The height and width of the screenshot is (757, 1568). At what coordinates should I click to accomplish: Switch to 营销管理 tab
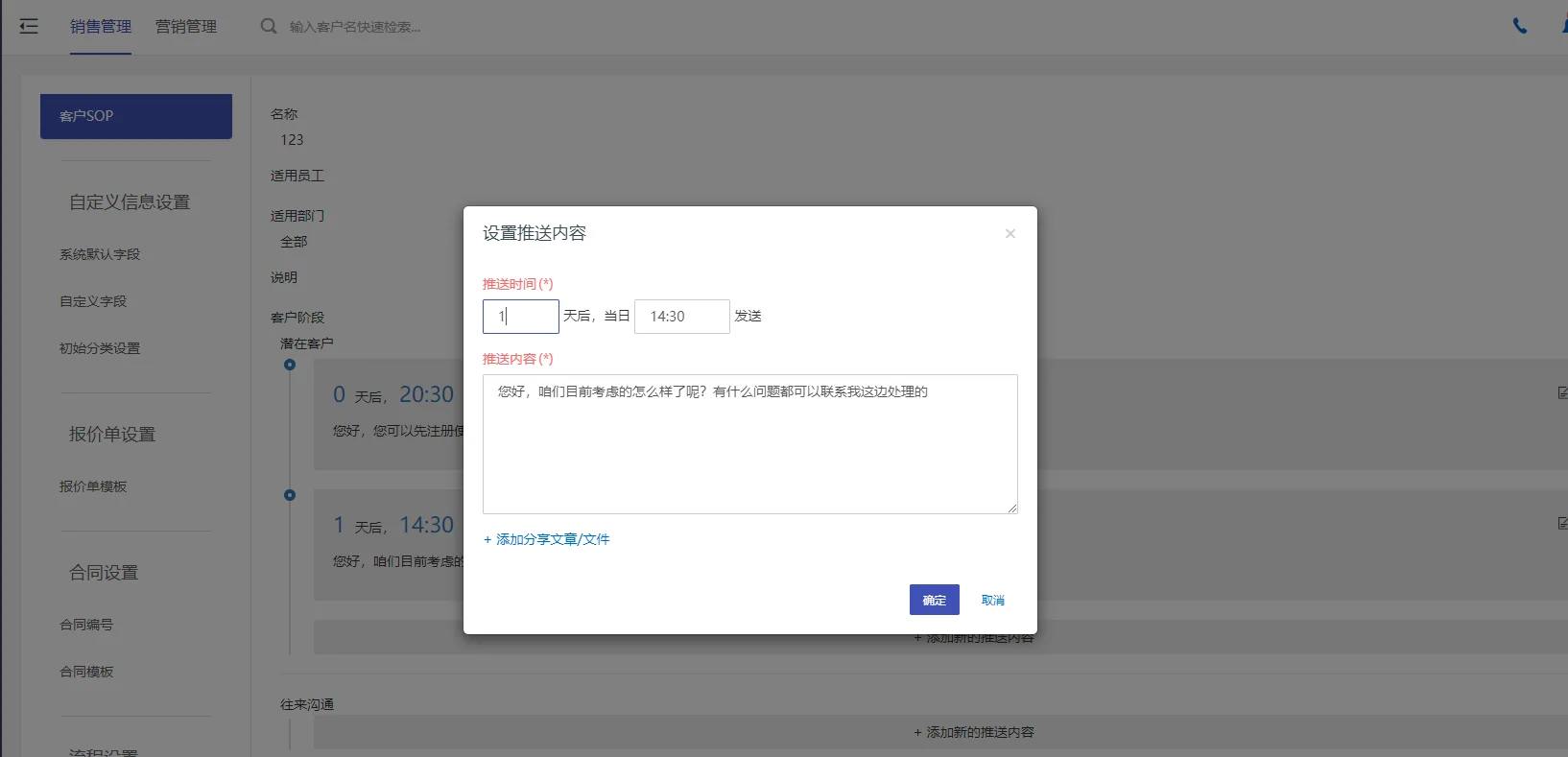click(x=186, y=27)
